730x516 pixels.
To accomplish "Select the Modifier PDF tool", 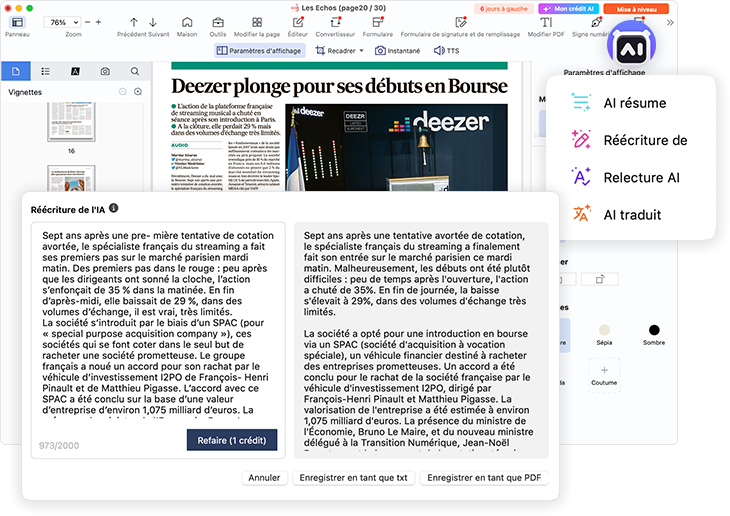I will click(x=546, y=22).
